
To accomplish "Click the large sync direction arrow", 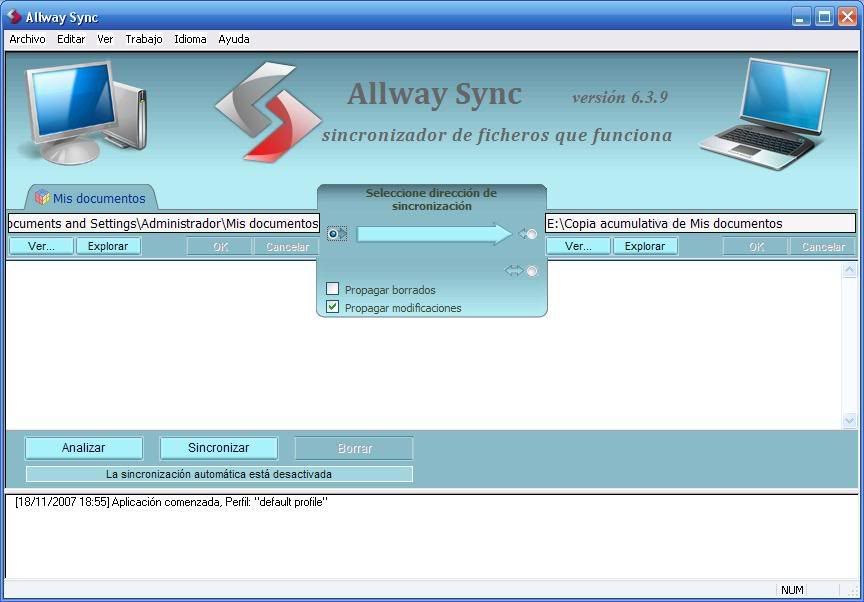I will (434, 234).
